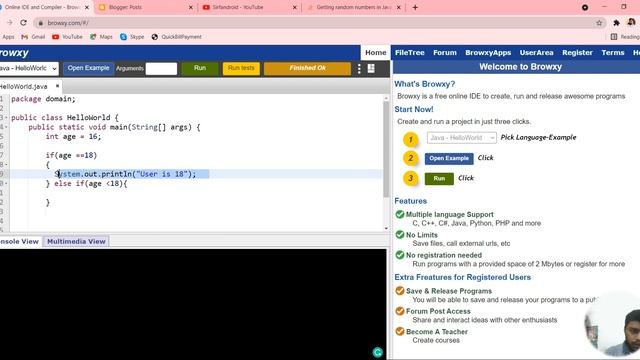Screen dimensions: 640x360
Task: Open the Reading list icon
Action: [x=614, y=37]
